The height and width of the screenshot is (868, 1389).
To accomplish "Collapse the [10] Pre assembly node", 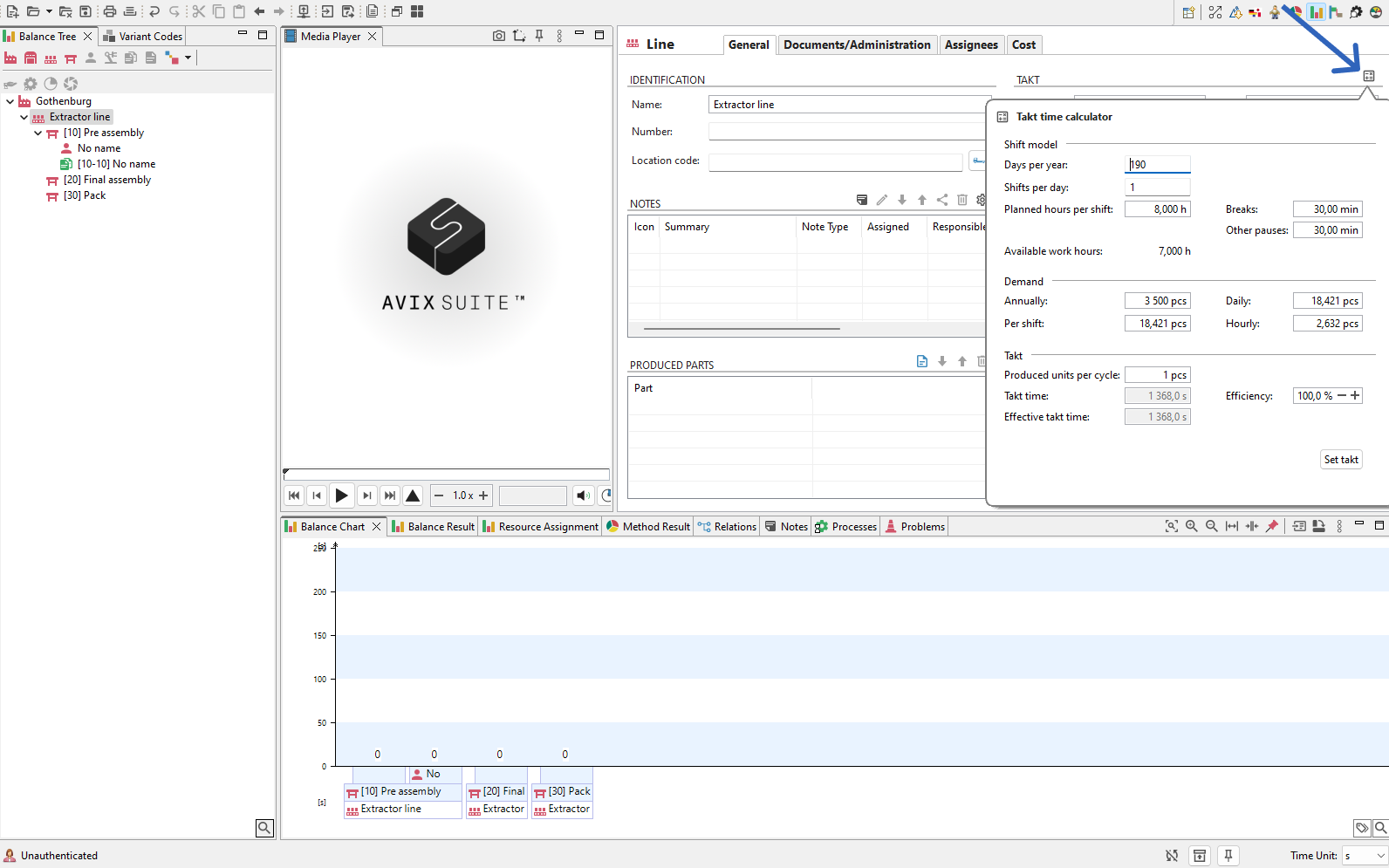I will pos(38,133).
